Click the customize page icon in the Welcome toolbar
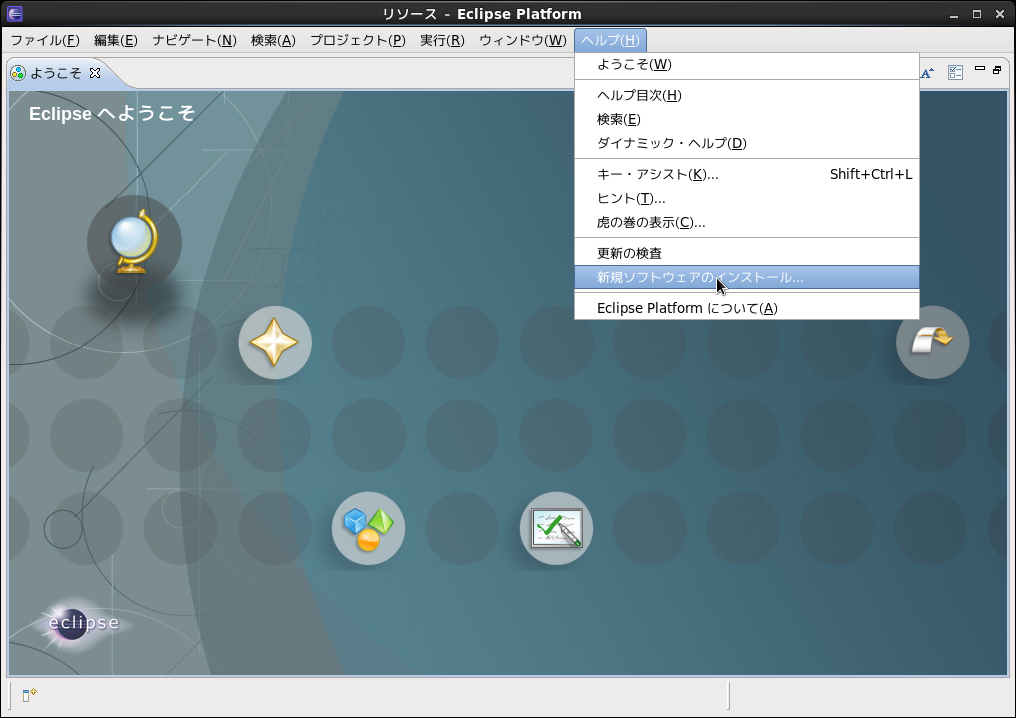The height and width of the screenshot is (718, 1016). click(956, 73)
